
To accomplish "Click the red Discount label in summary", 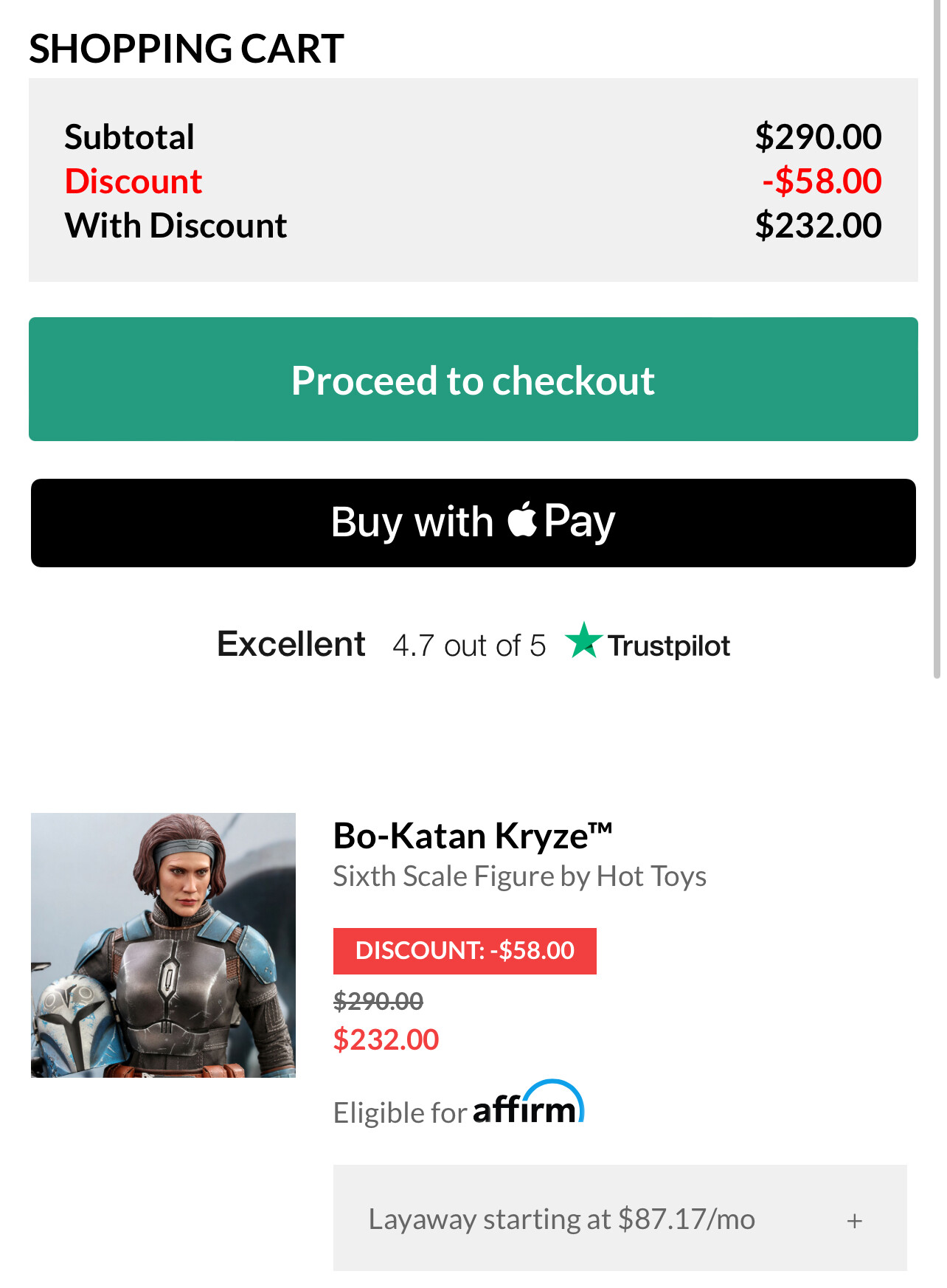I will [133, 181].
